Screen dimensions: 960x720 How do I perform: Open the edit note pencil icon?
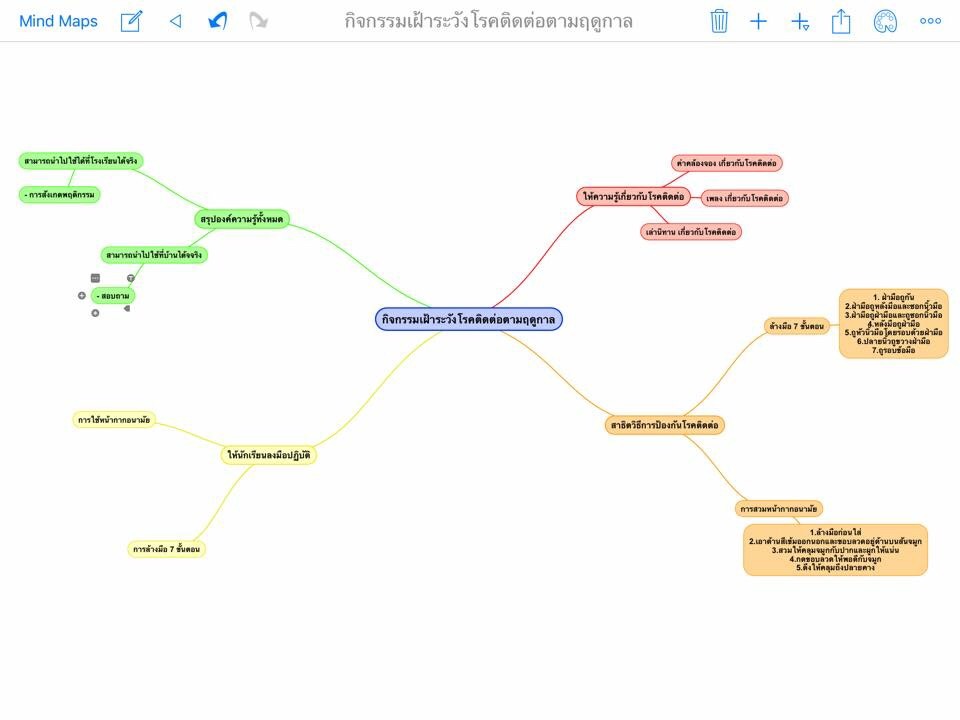coord(131,21)
